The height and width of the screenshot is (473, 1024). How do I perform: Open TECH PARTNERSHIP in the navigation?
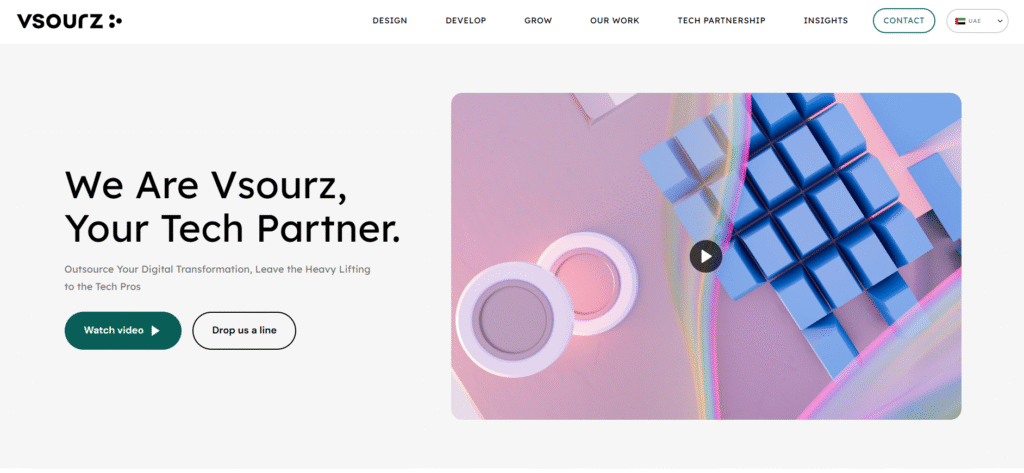click(722, 21)
